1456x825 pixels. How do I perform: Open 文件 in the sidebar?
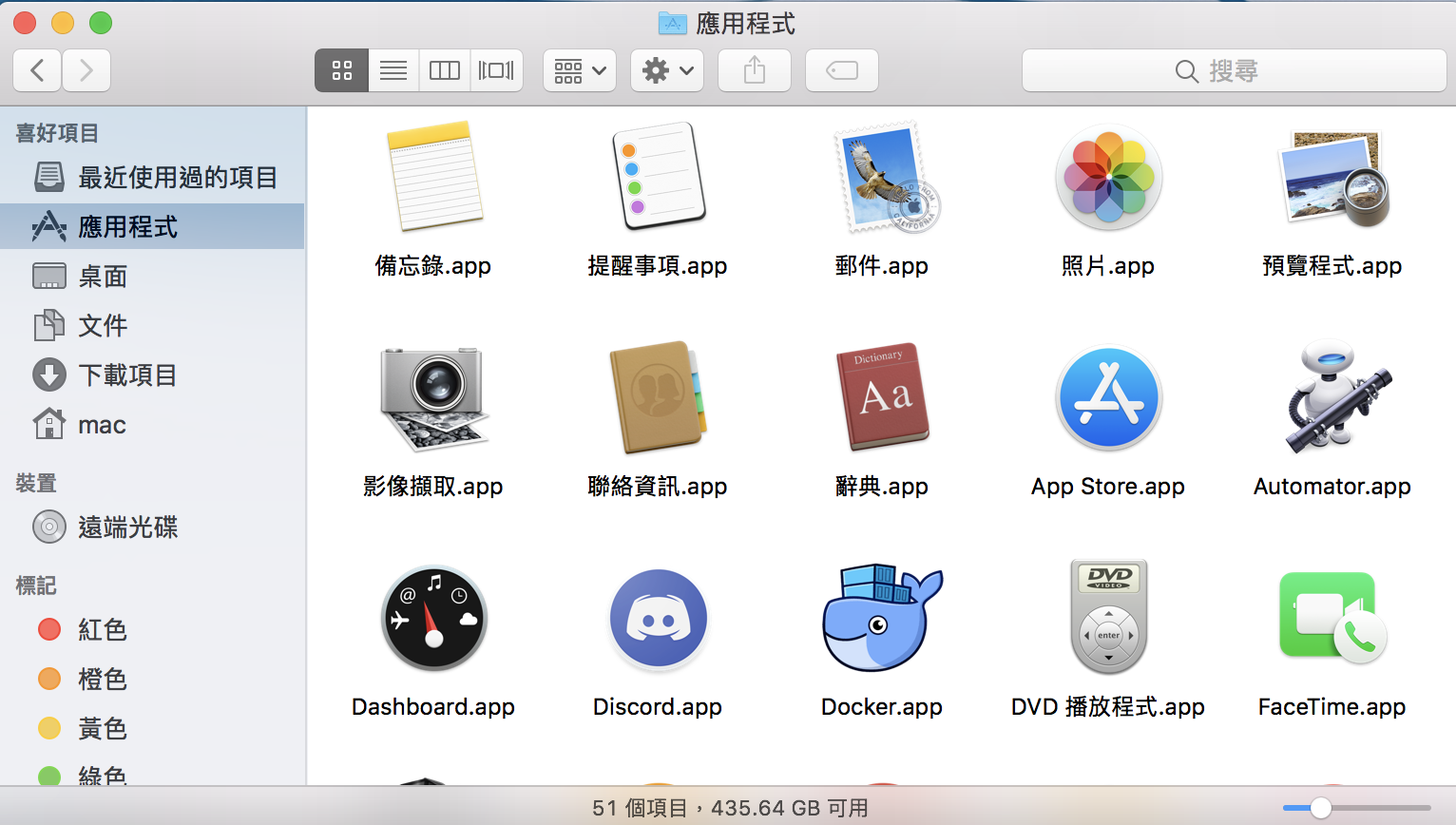(153, 325)
